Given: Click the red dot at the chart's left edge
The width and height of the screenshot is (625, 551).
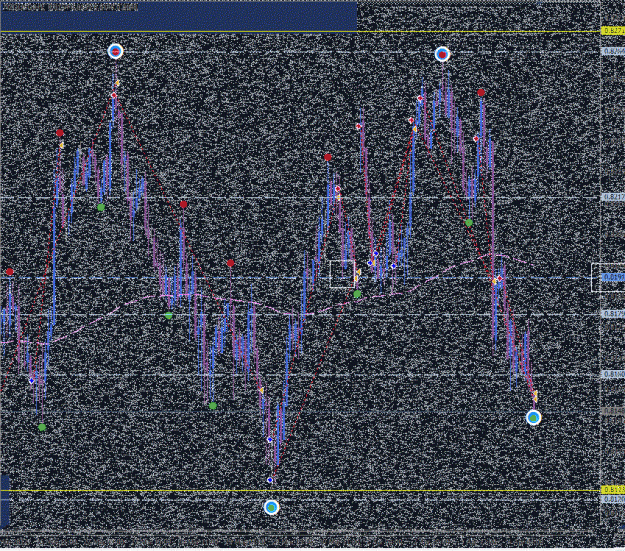Looking at the screenshot, I should 10,272.
